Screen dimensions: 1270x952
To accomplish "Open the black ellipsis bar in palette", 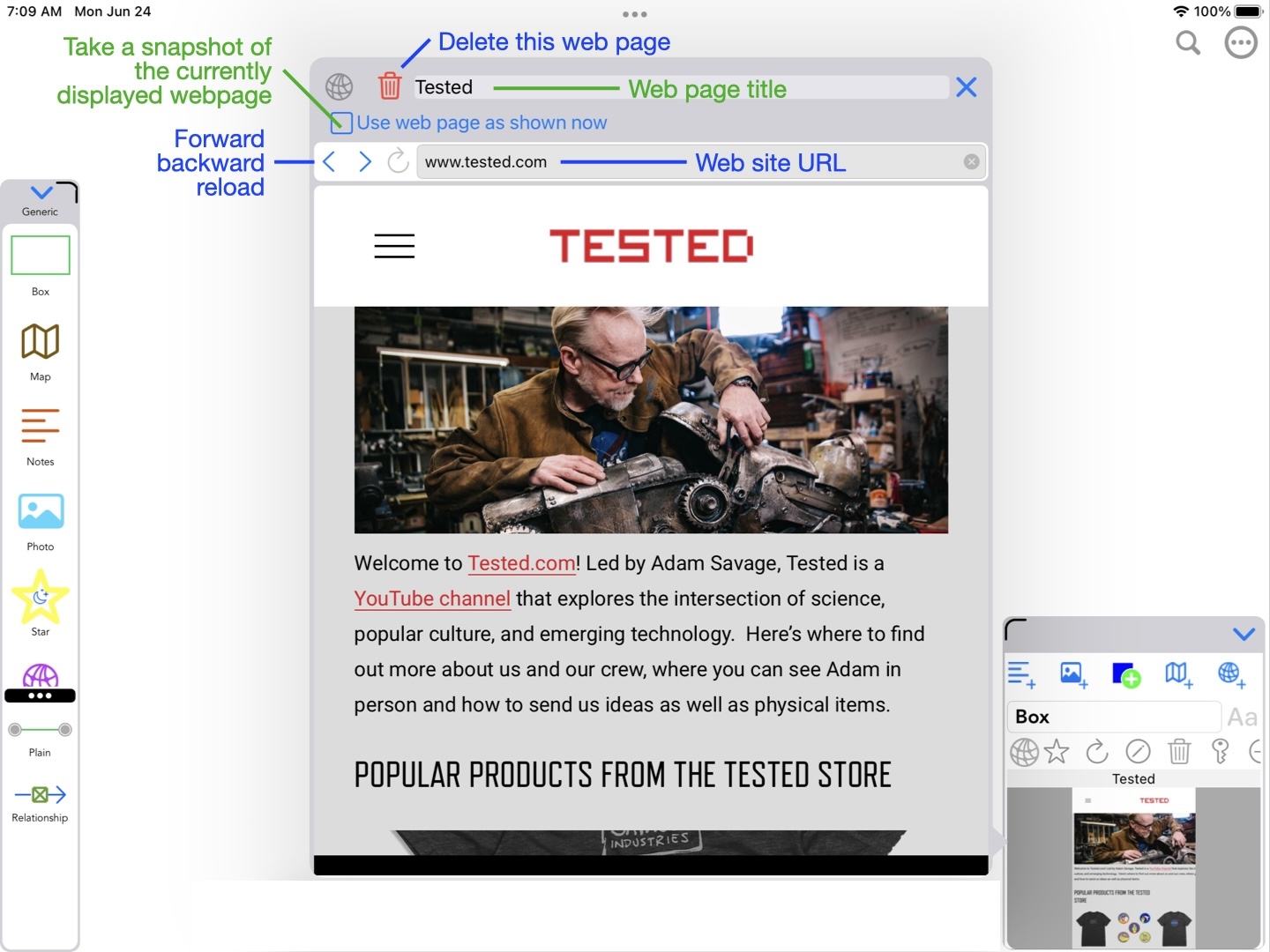I will coord(40,695).
